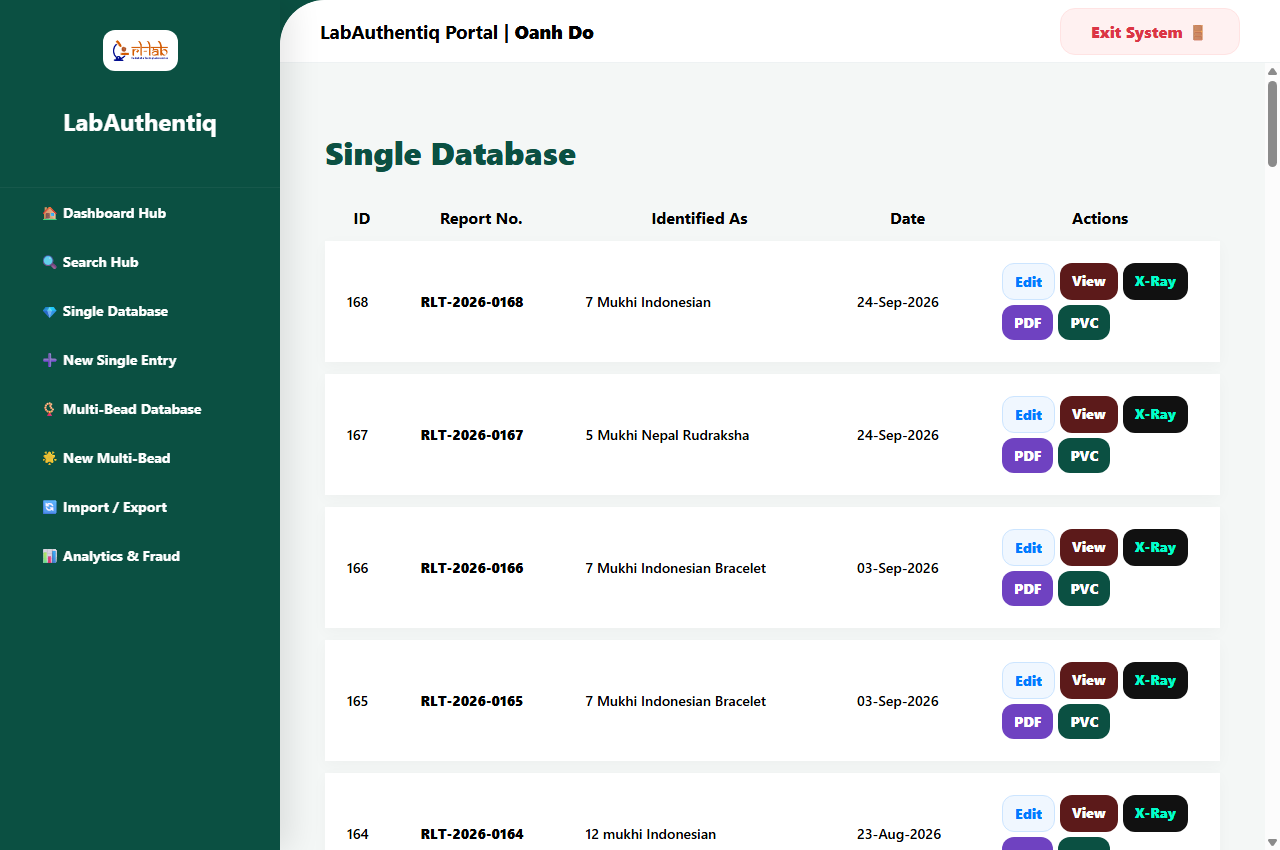Download PDF for report RLT-2026-0168
The height and width of the screenshot is (850, 1280).
coord(1027,323)
